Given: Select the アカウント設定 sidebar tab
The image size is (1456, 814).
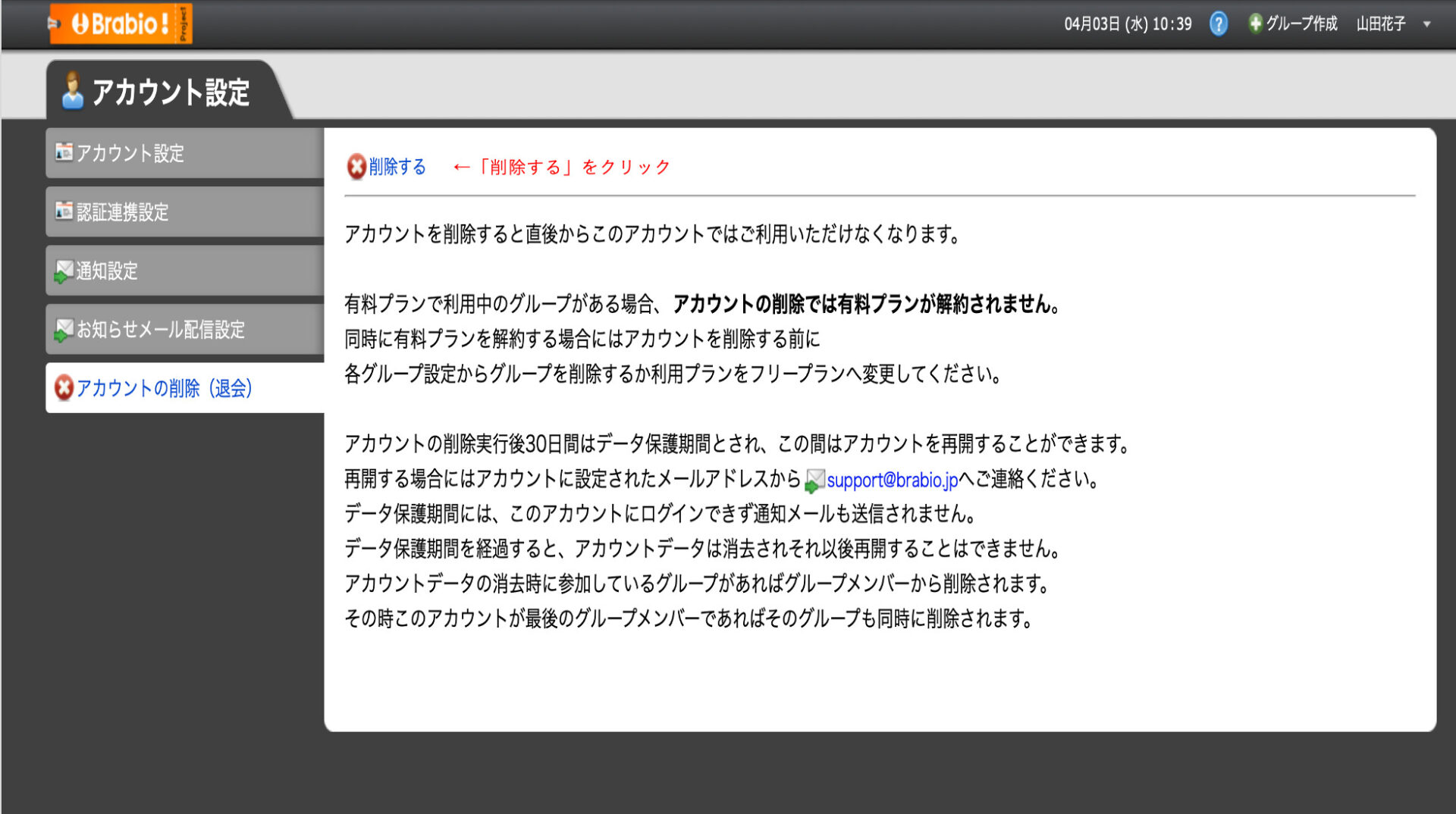Looking at the screenshot, I should [x=129, y=153].
